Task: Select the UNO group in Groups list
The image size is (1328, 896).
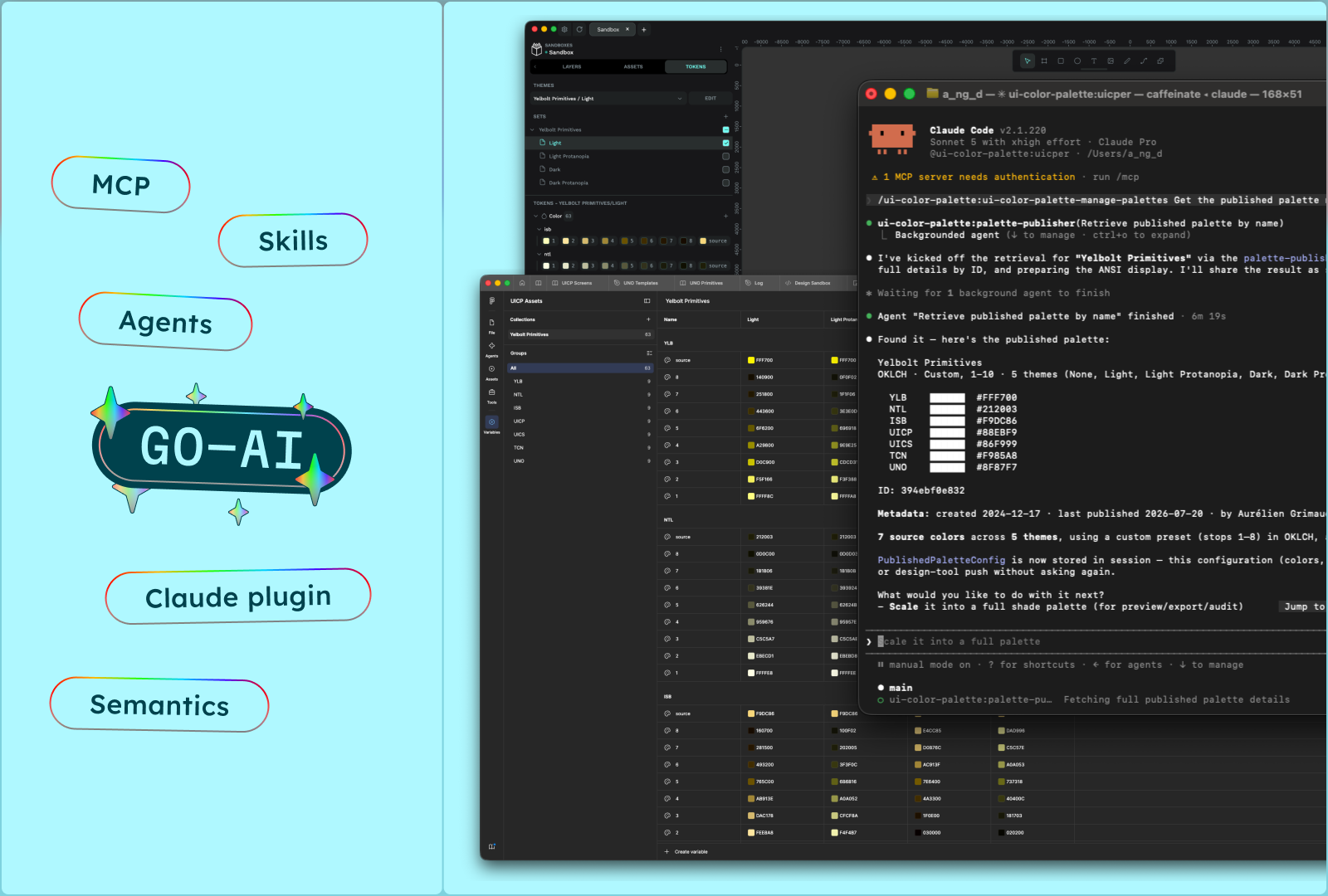Action: pos(580,461)
